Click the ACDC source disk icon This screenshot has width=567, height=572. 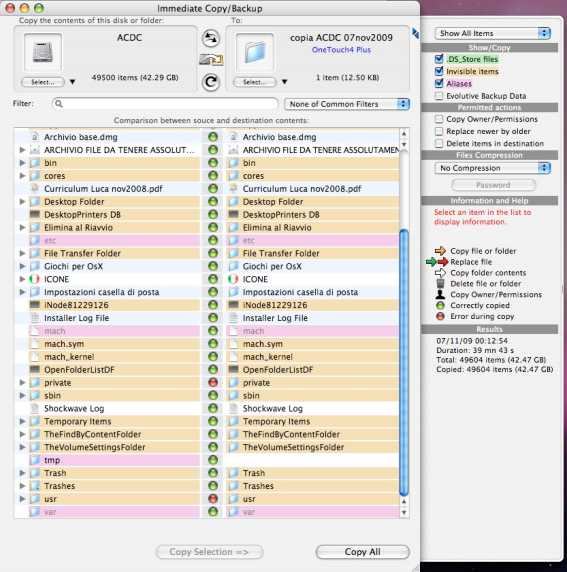(43, 53)
